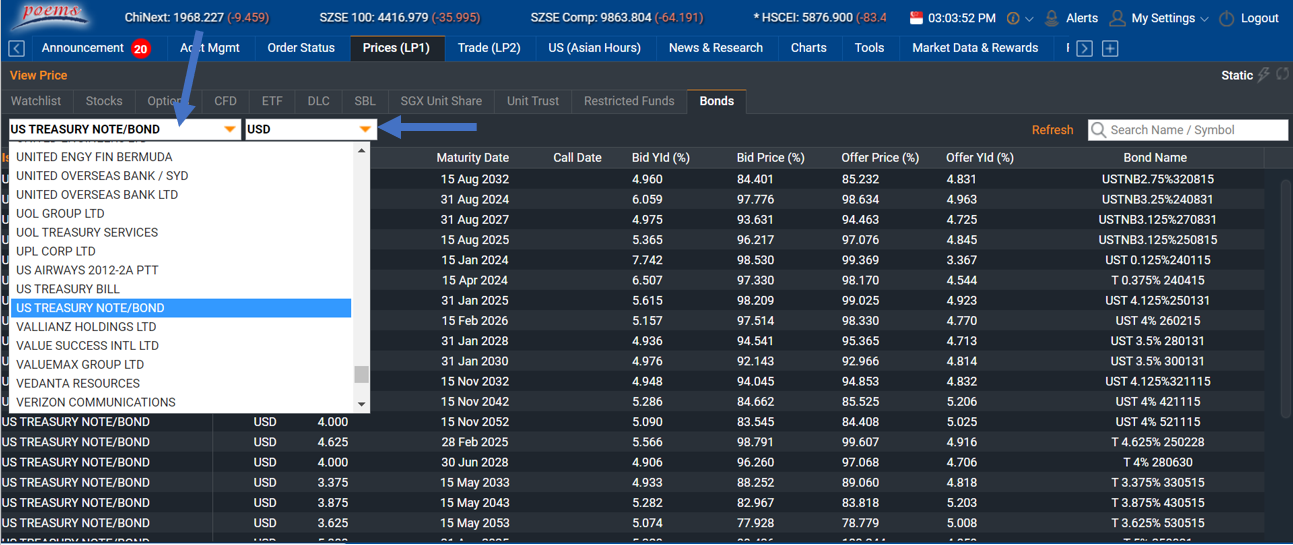Select the Bonds sub-tab
Image resolution: width=1293 pixels, height=545 pixels.
[716, 101]
